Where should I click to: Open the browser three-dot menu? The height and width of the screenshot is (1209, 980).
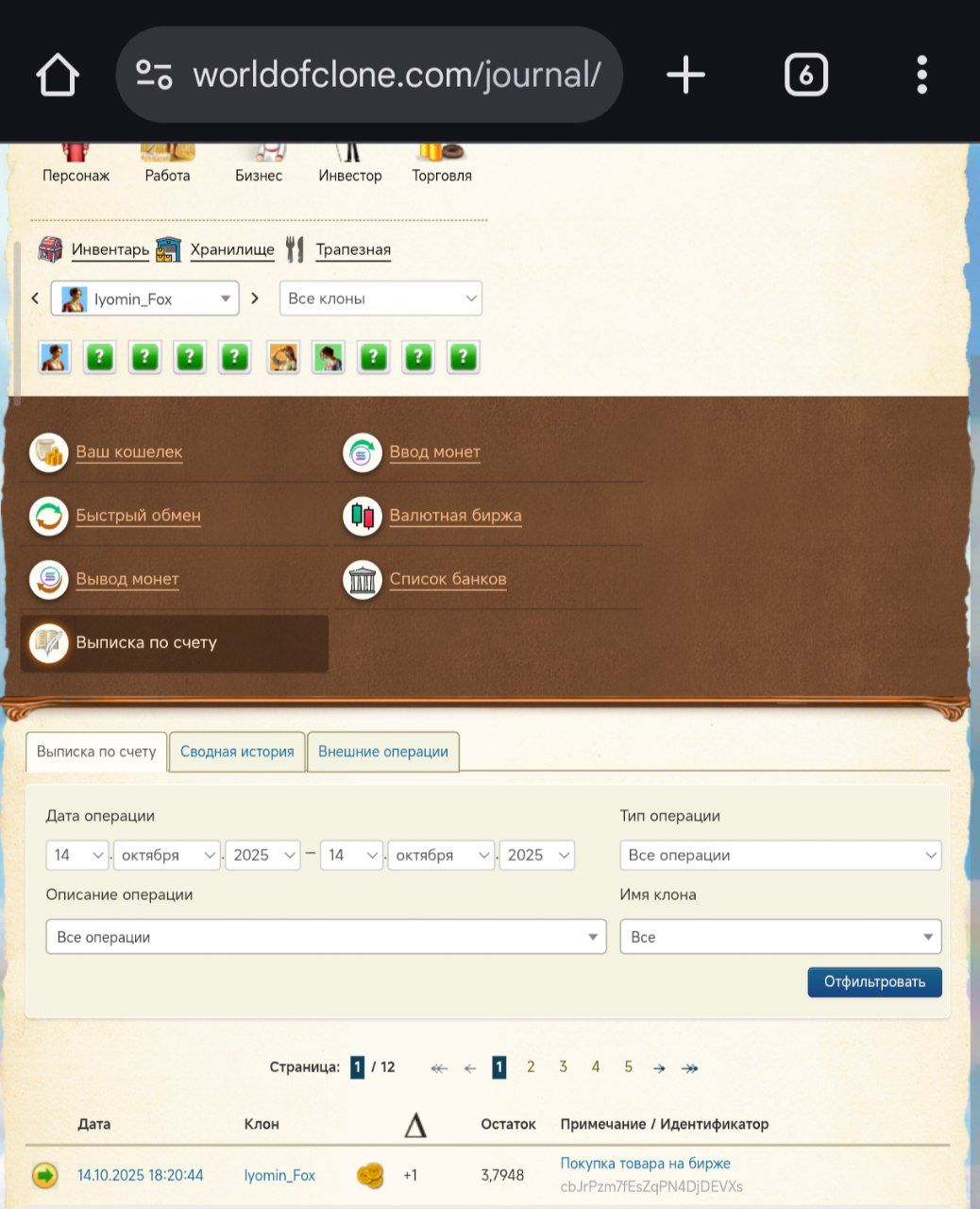click(921, 75)
